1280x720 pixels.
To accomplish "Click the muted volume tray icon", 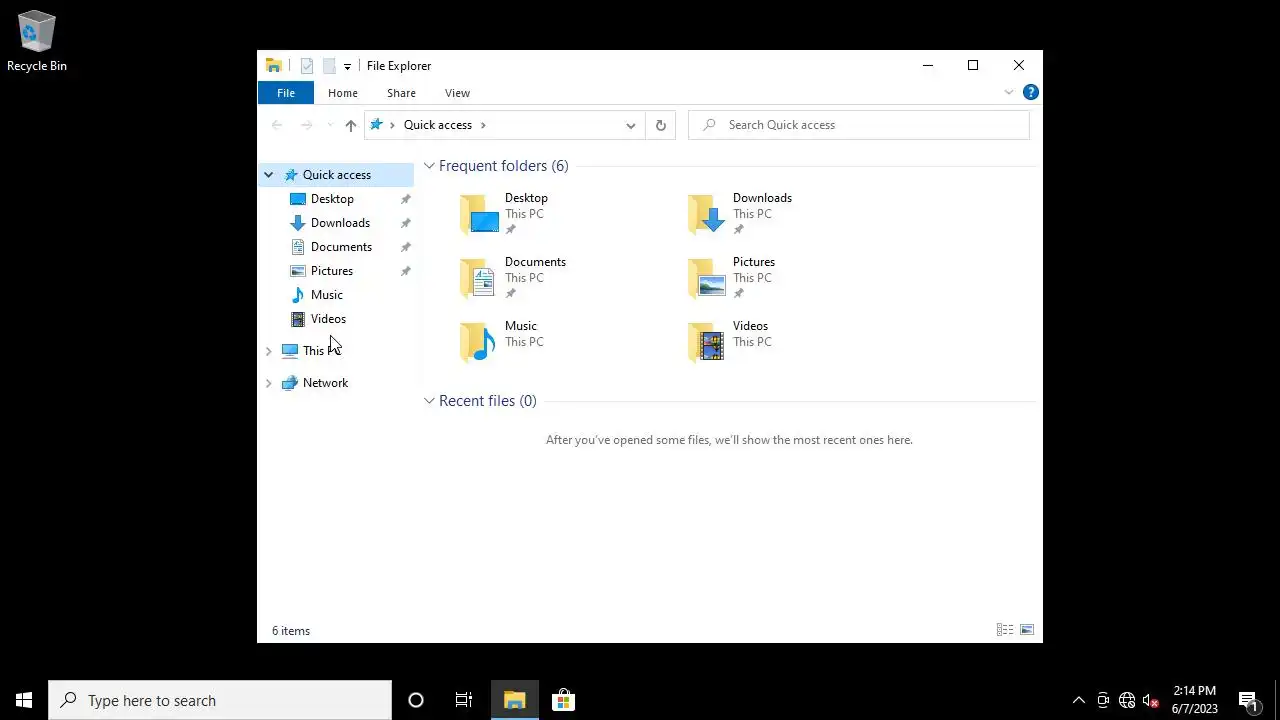I will (1151, 700).
